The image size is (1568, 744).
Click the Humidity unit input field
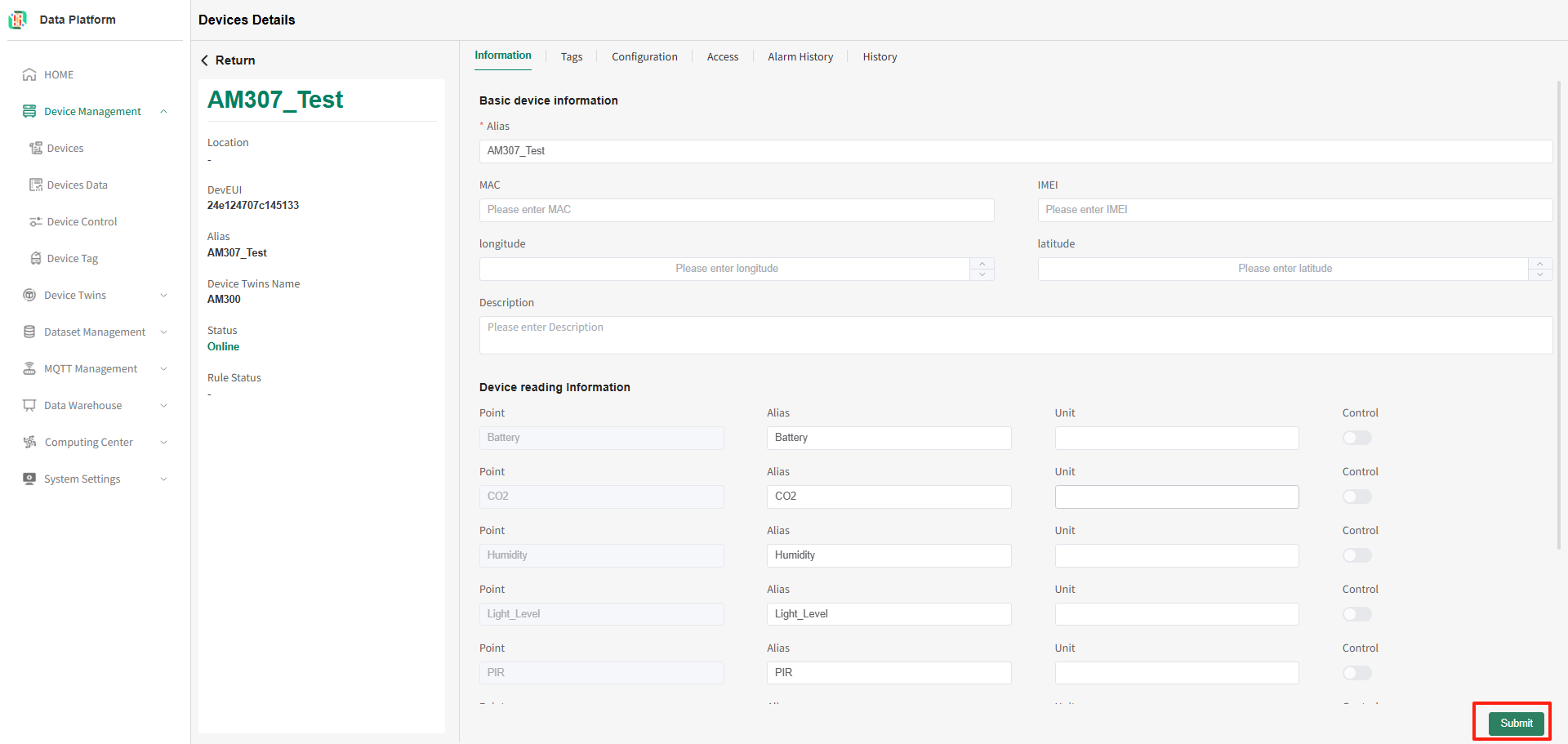[x=1177, y=555]
